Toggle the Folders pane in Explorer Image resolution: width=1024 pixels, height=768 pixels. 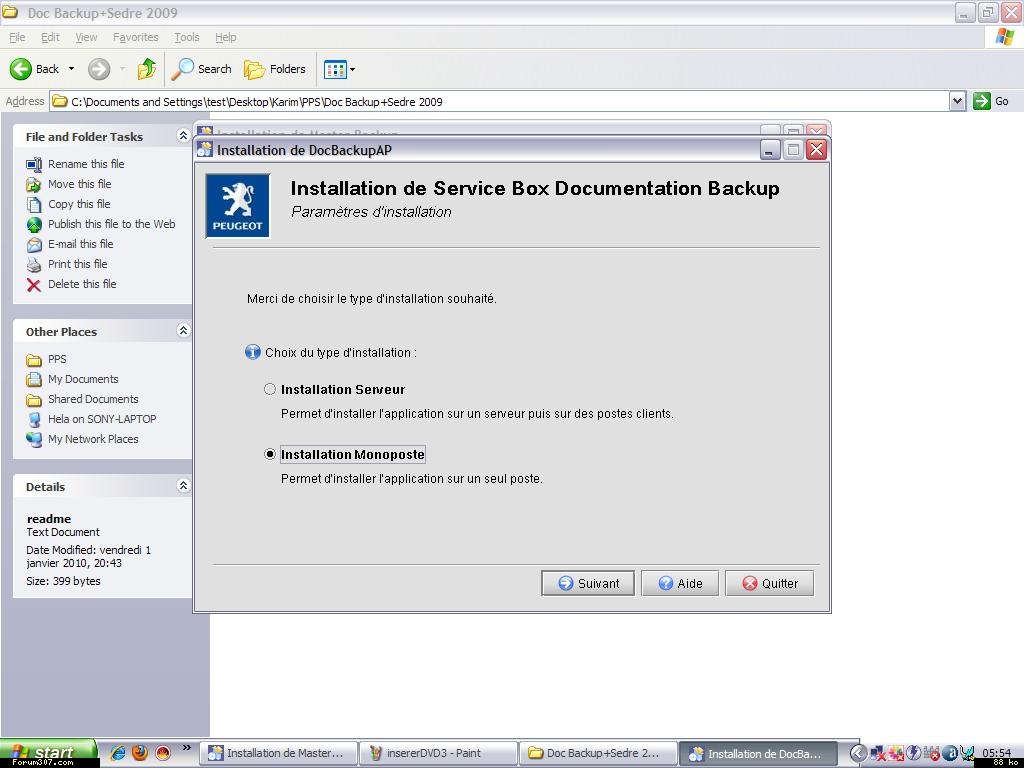274,69
